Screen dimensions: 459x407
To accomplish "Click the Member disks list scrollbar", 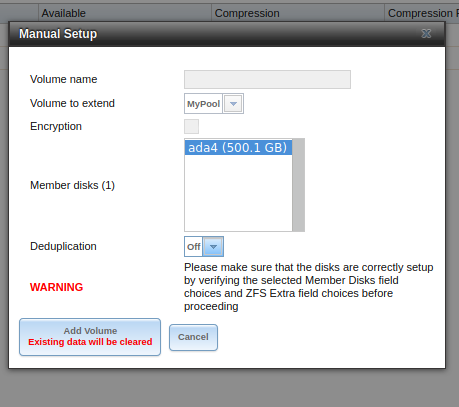I will point(299,185).
